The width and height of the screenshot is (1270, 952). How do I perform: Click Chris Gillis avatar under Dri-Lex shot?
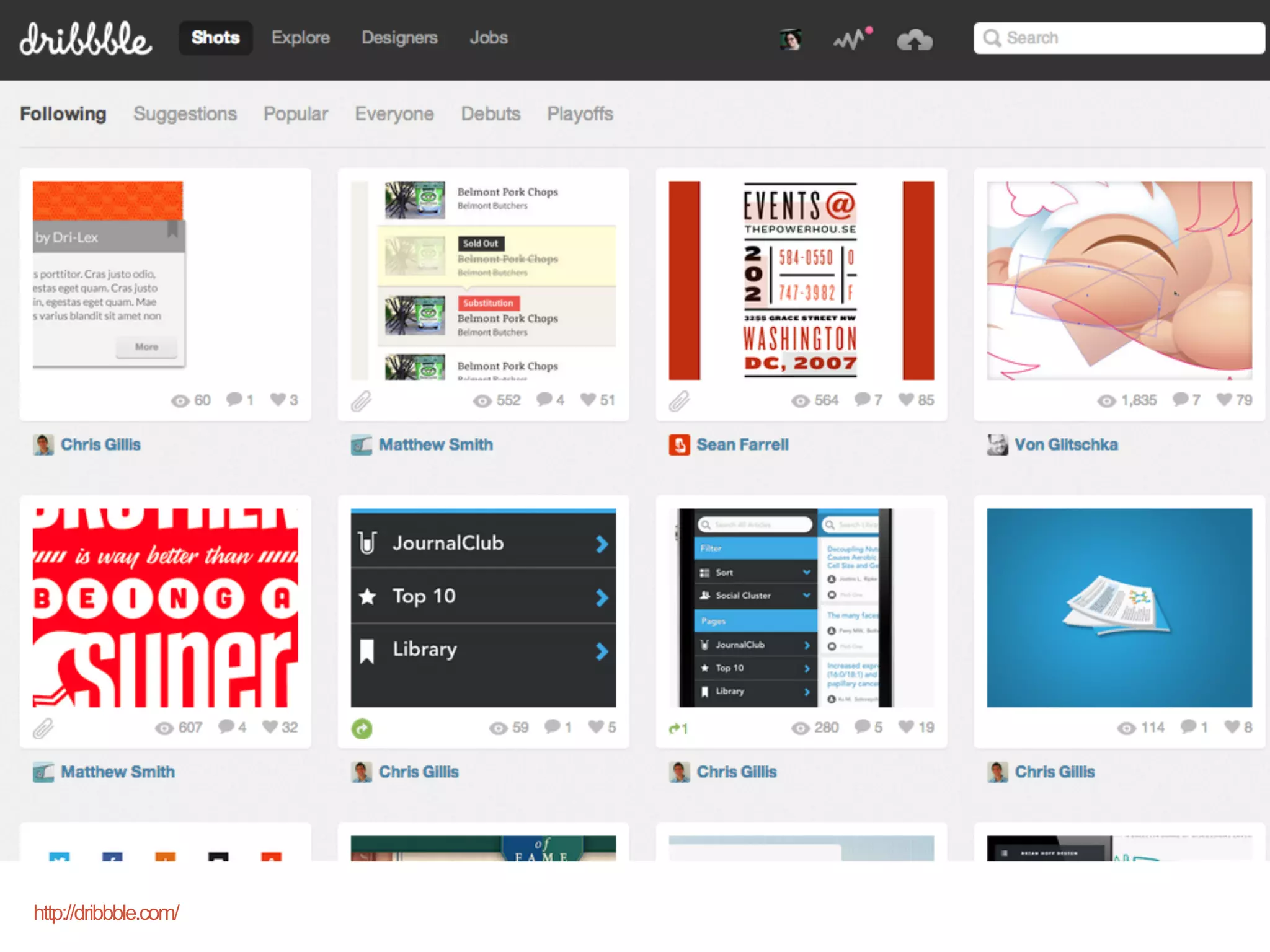click(x=43, y=445)
